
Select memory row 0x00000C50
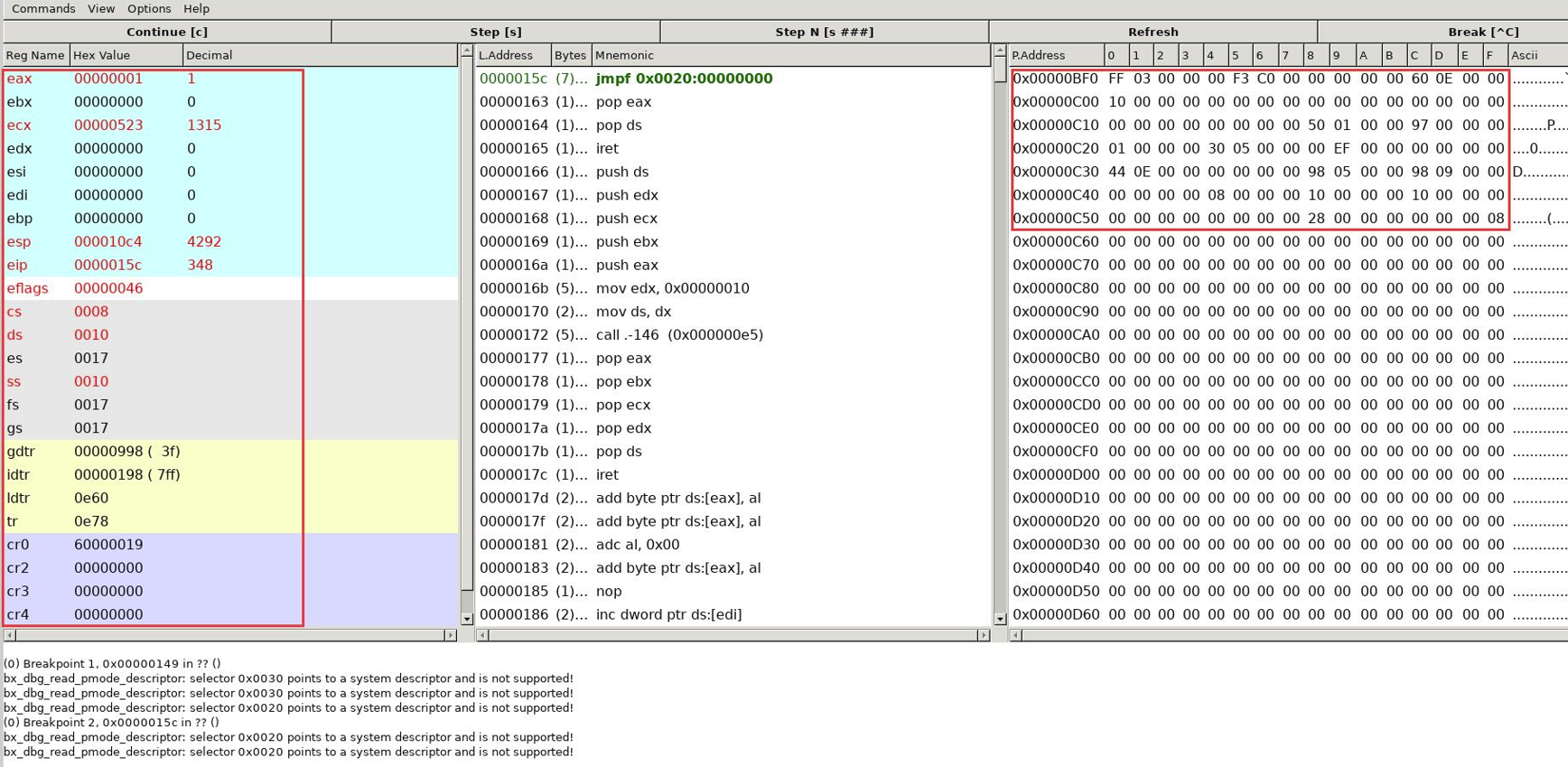pyautogui.click(x=1288, y=219)
